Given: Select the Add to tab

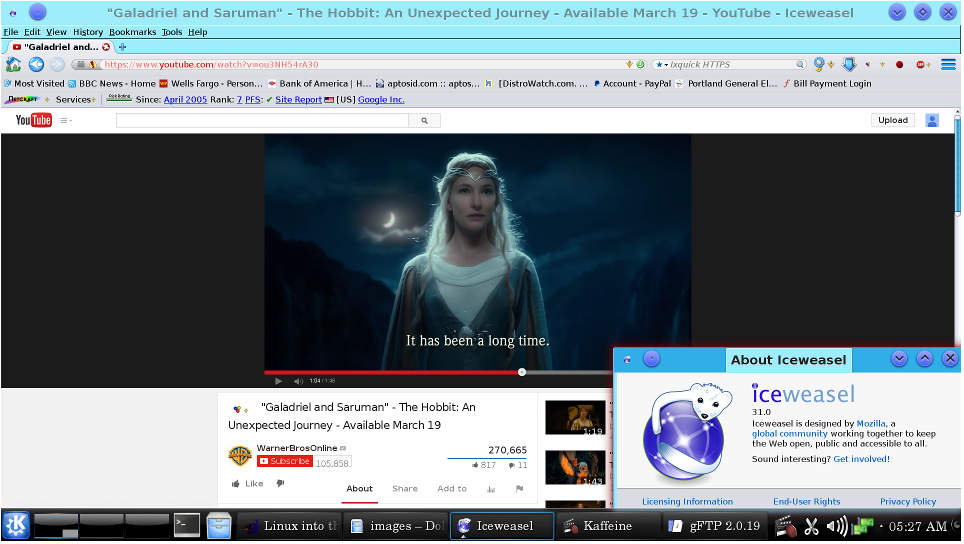Looking at the screenshot, I should click(452, 489).
